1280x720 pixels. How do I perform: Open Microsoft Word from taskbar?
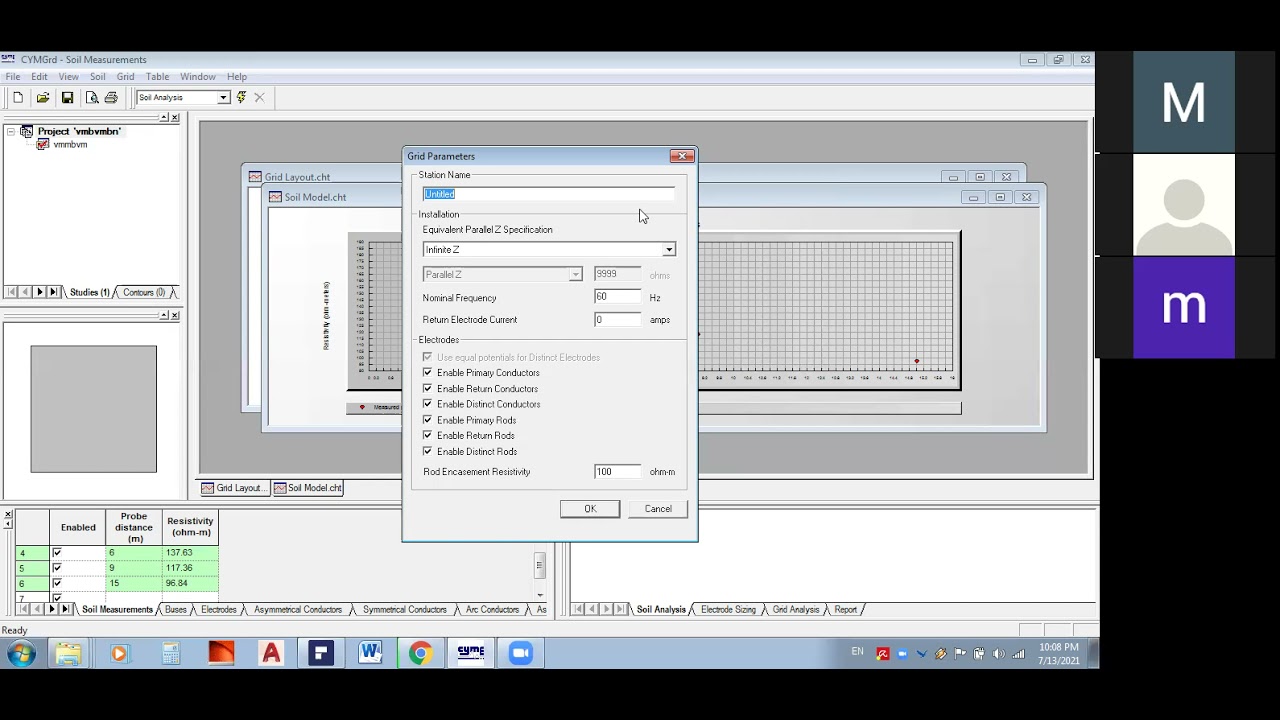370,654
